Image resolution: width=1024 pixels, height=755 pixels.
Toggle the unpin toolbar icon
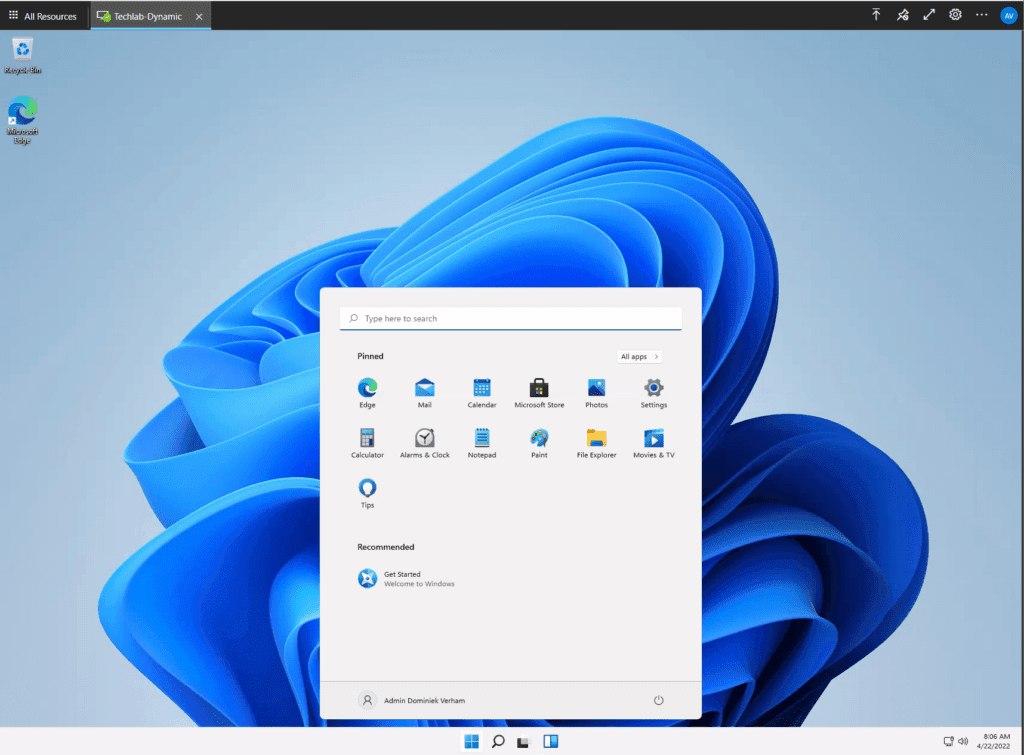tap(902, 15)
